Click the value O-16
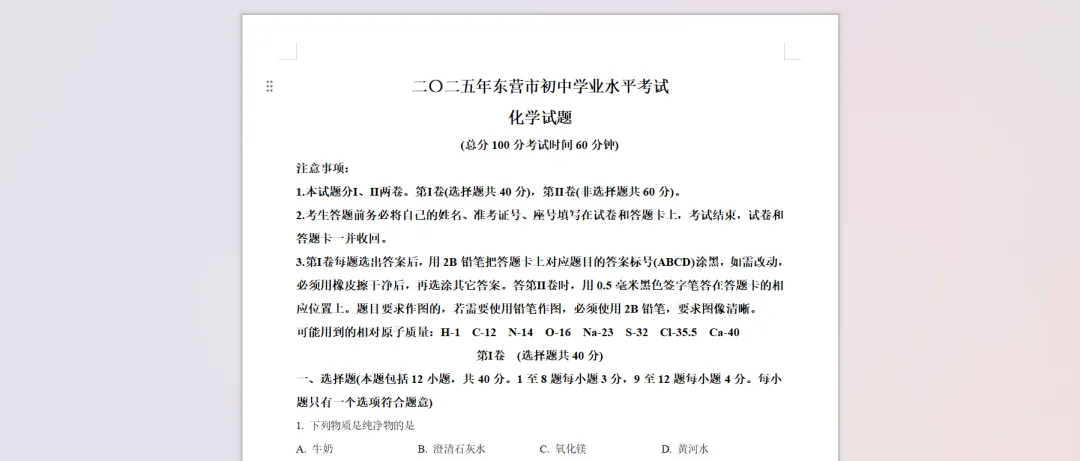 point(558,332)
